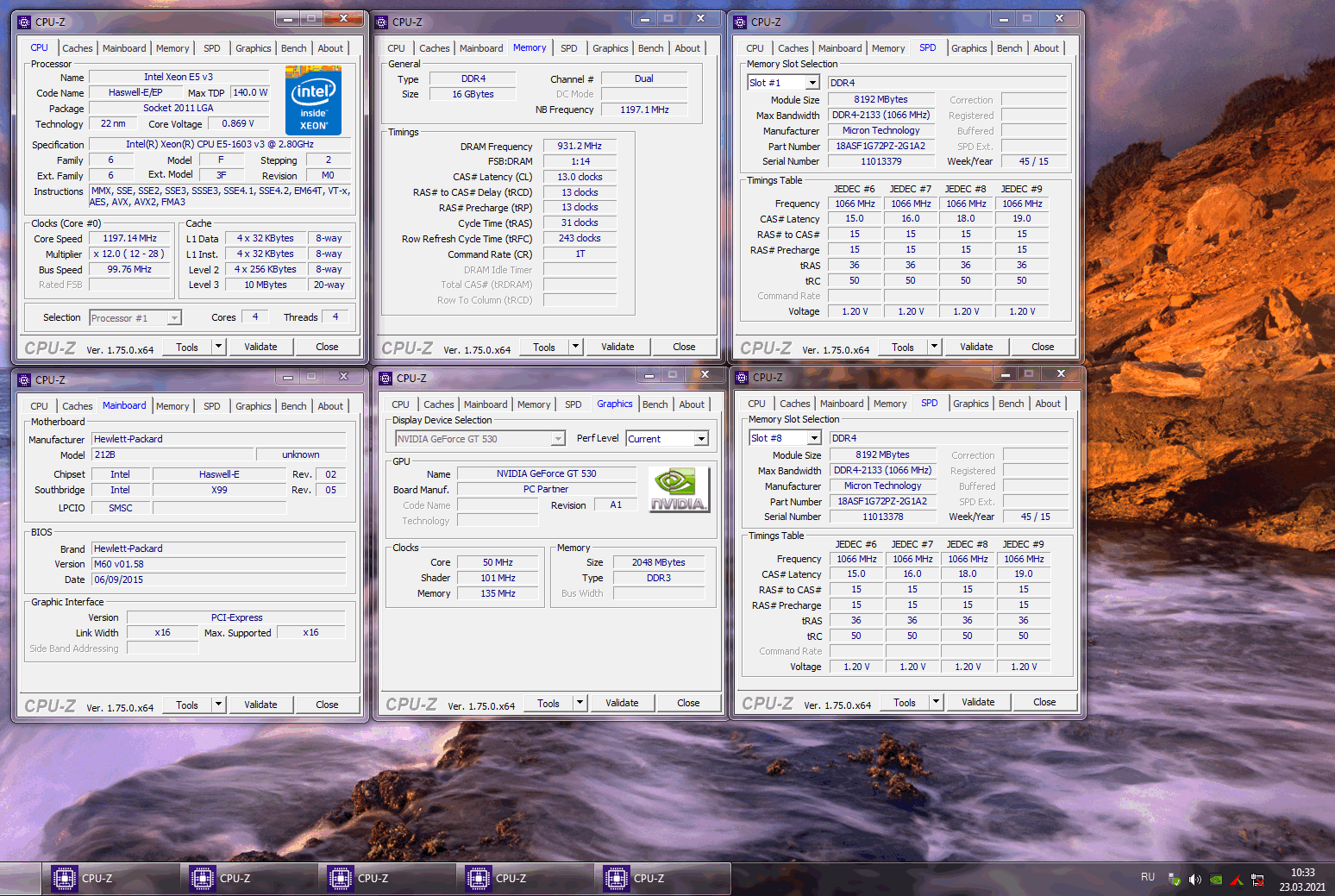Click the red-green triangle tray icon
The image size is (1335, 896).
1237,880
